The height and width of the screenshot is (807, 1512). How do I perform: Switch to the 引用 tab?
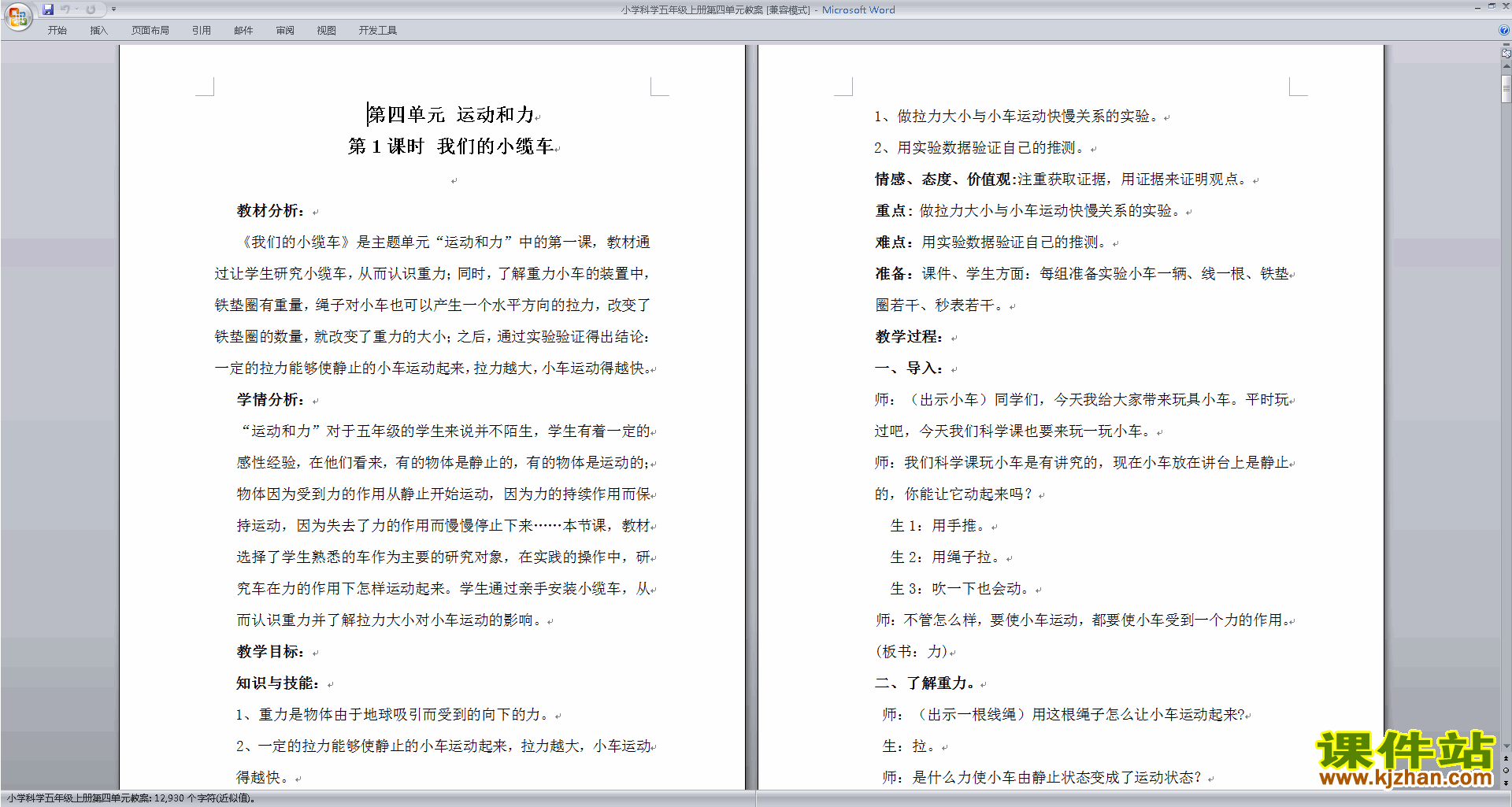[x=202, y=31]
